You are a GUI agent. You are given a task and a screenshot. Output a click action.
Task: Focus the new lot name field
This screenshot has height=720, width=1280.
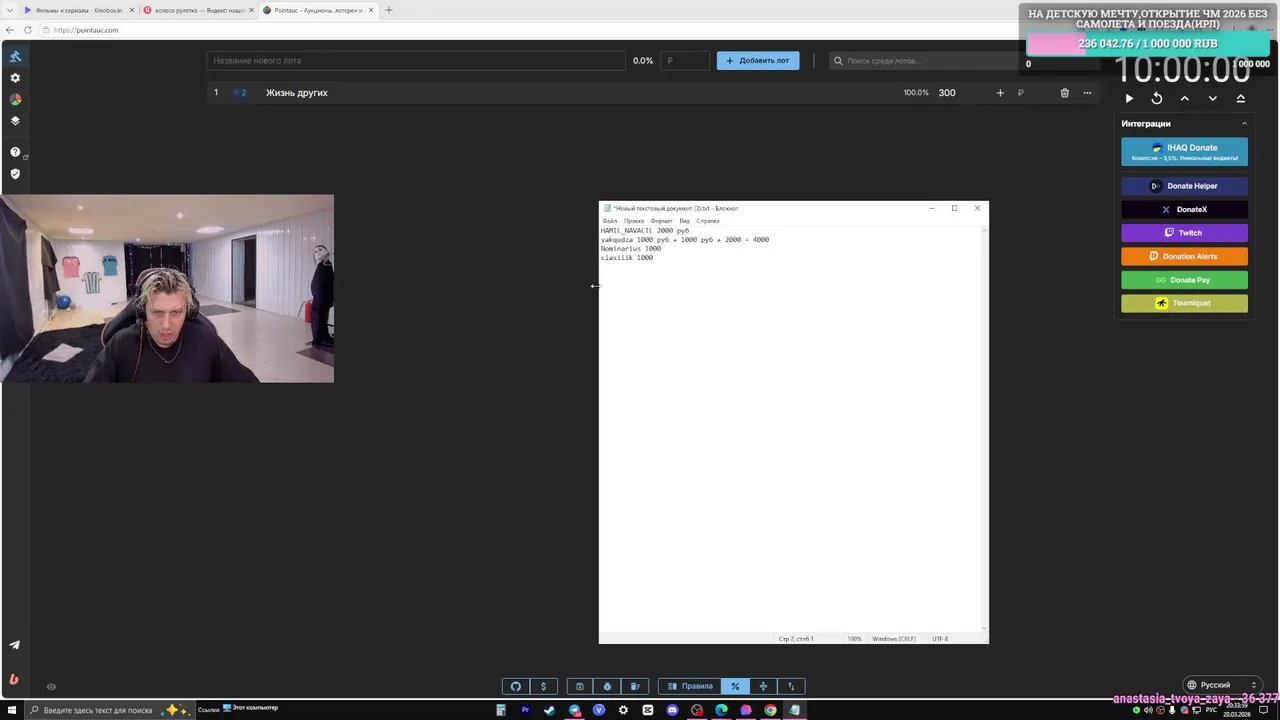click(x=416, y=60)
